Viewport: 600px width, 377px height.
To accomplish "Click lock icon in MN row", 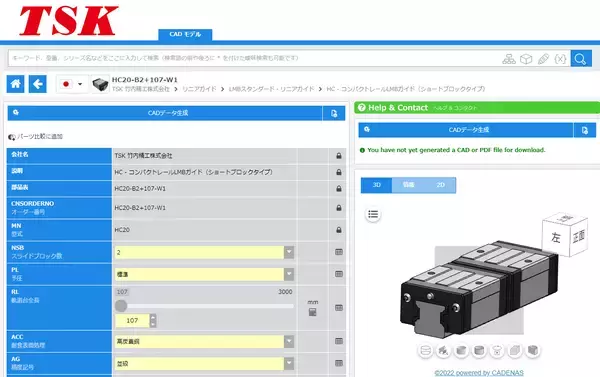I will click(x=339, y=230).
